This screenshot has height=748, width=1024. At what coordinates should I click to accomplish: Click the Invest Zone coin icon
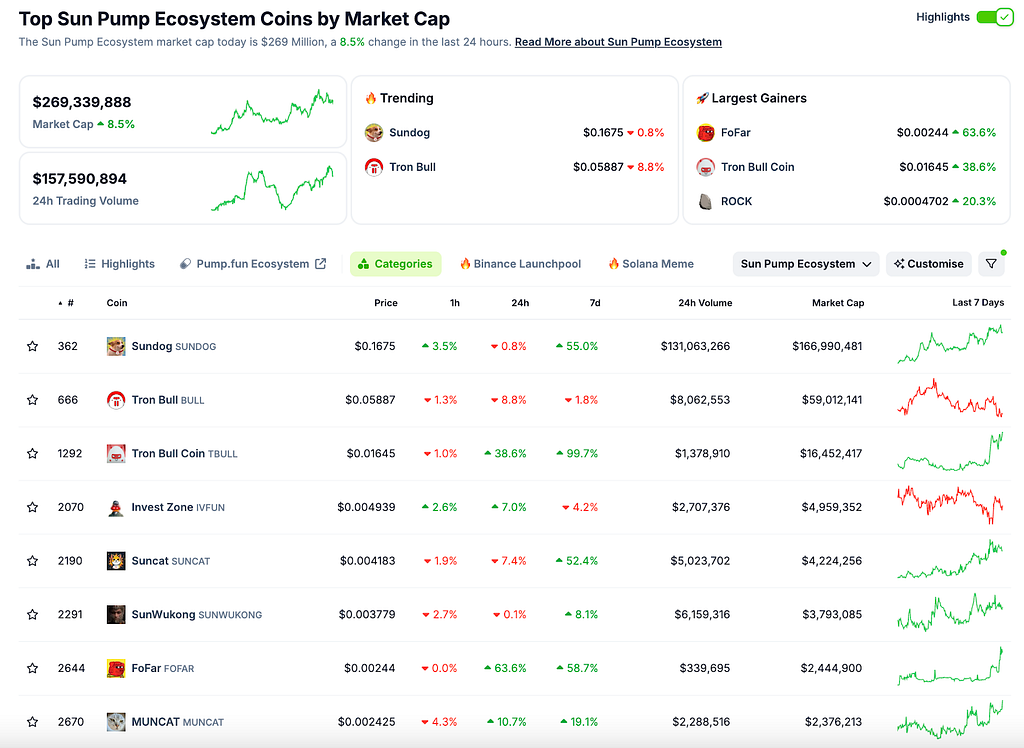[x=116, y=507]
